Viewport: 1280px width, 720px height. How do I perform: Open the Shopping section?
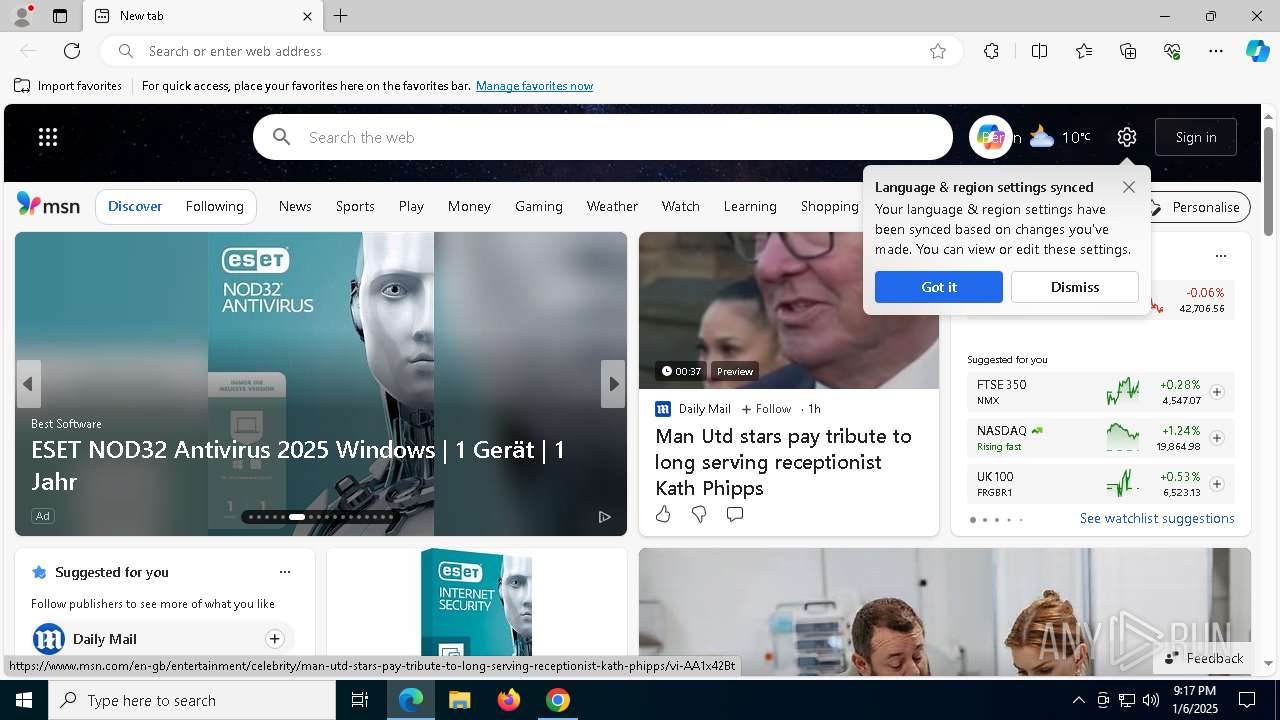(829, 206)
